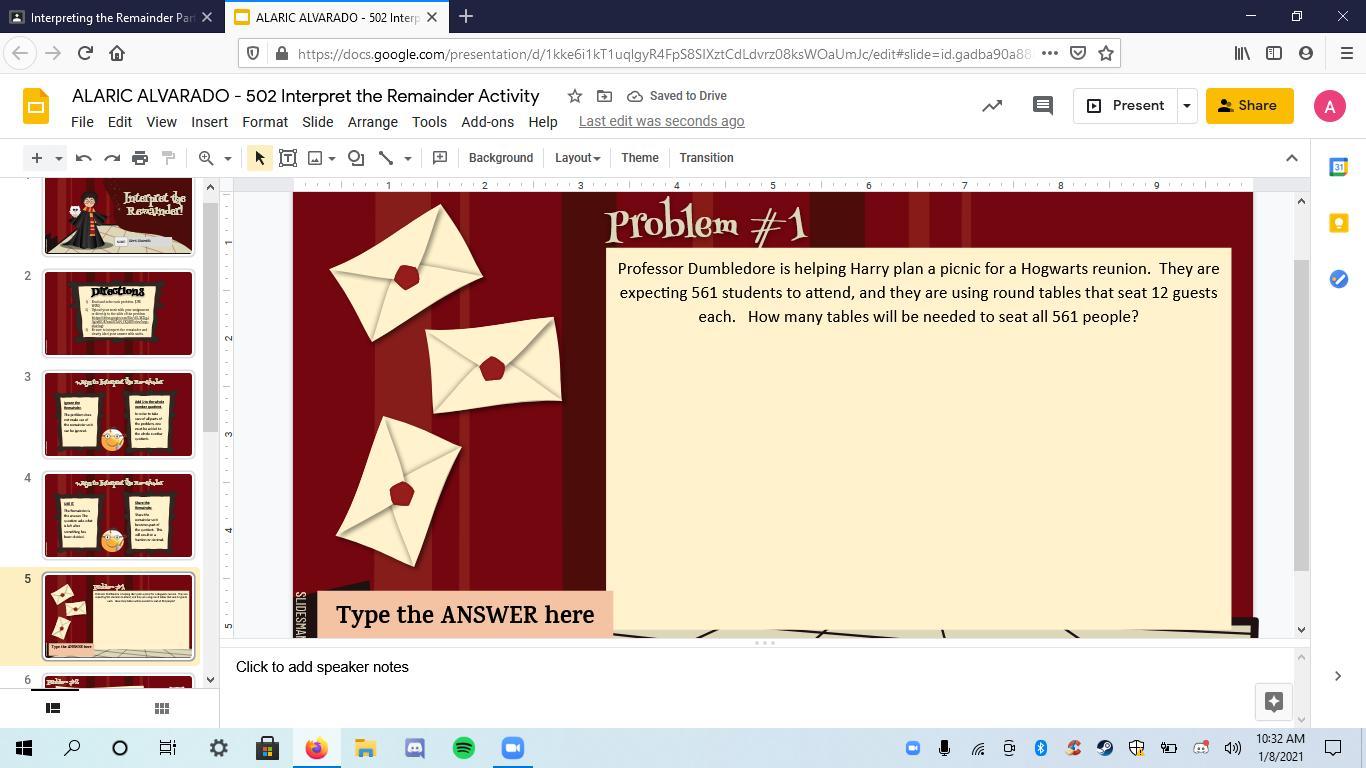The width and height of the screenshot is (1366, 768).
Task: Redo the last action
Action: click(112, 158)
